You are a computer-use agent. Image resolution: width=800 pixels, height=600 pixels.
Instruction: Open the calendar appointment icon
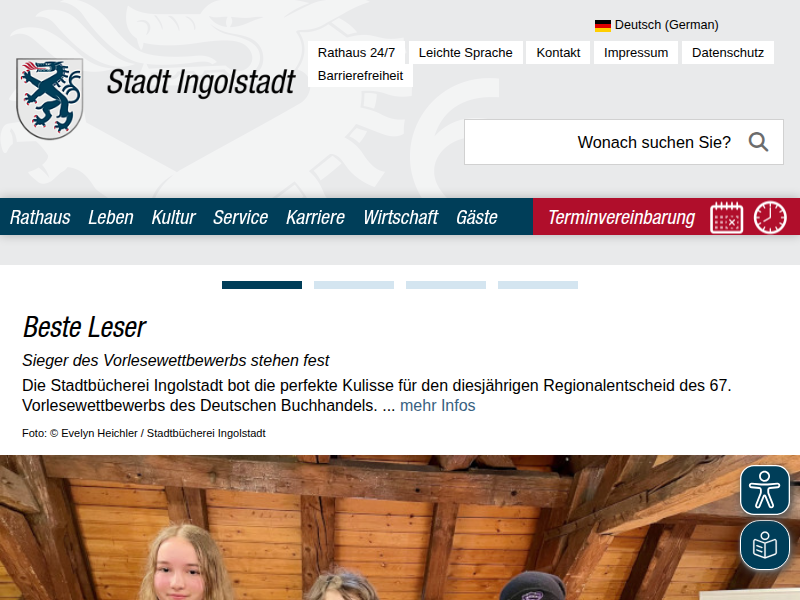727,217
